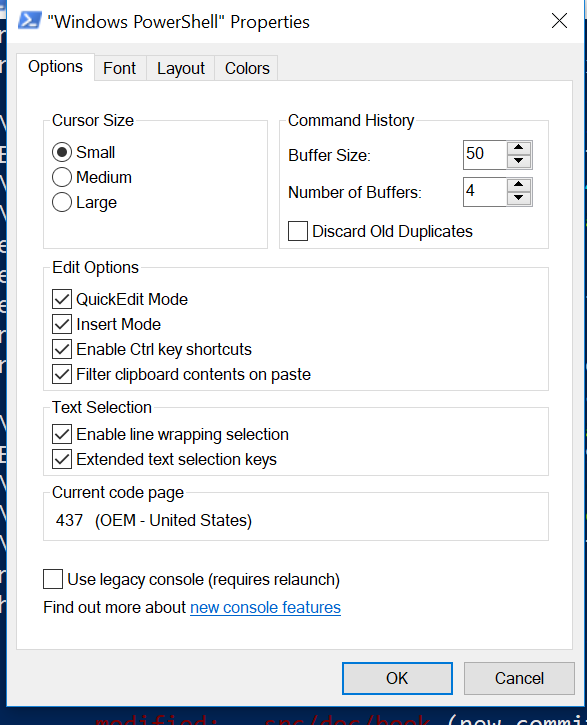The width and height of the screenshot is (587, 725).
Task: Click the PowerShell icon in the title bar
Action: [x=30, y=21]
